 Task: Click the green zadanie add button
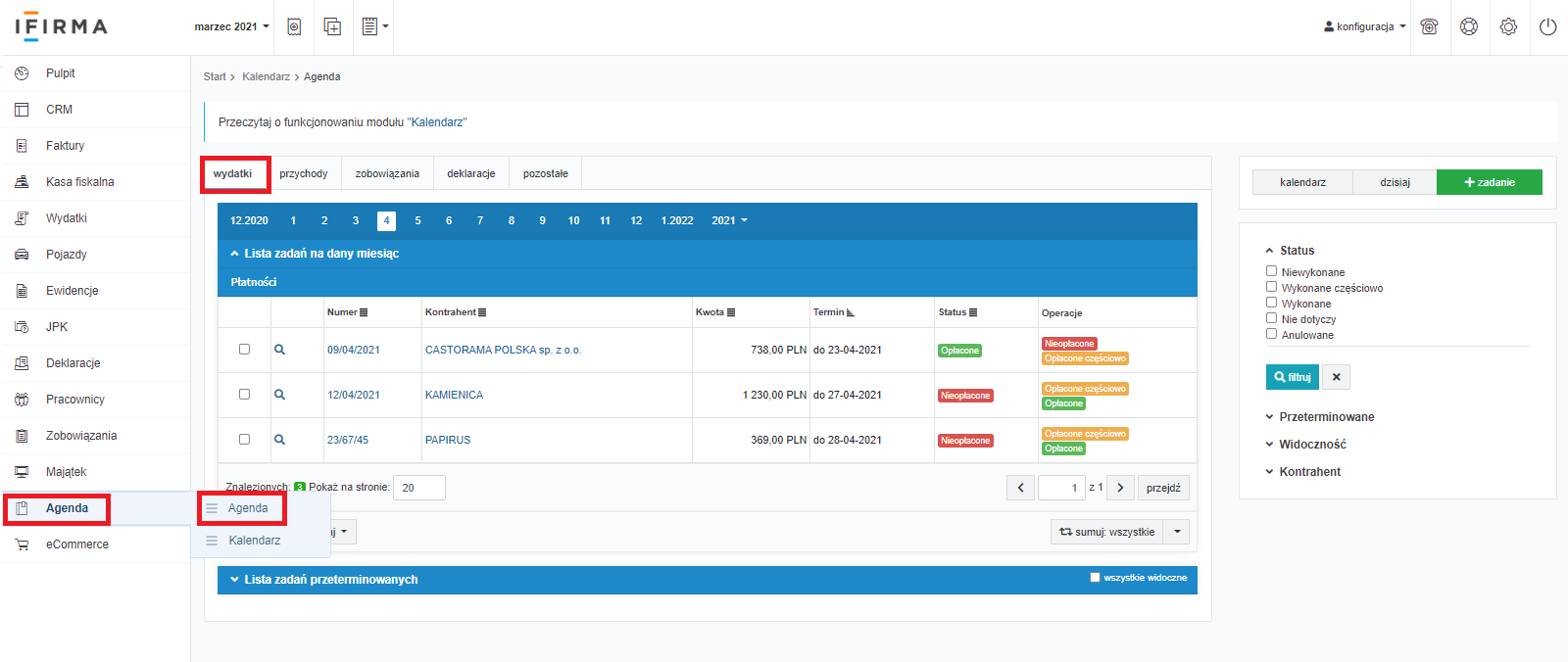[1490, 182]
